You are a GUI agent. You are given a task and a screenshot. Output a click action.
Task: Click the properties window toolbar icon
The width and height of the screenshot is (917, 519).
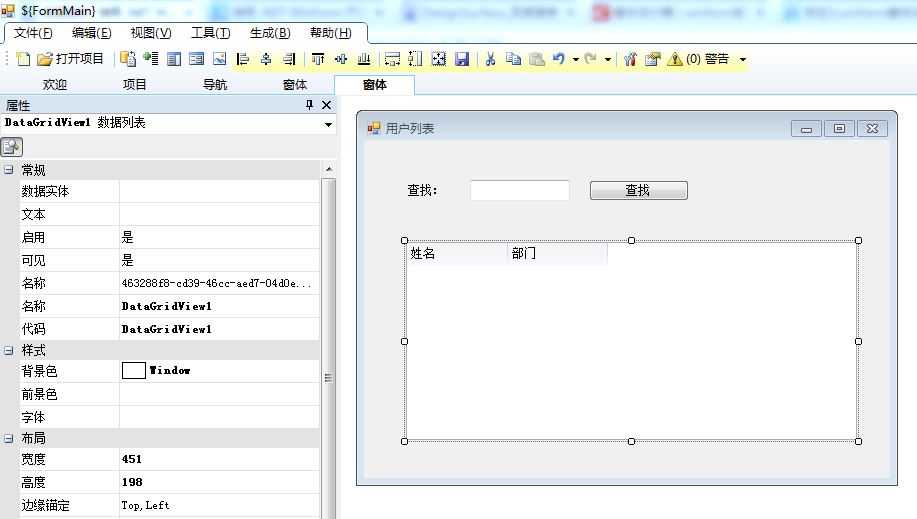point(653,59)
